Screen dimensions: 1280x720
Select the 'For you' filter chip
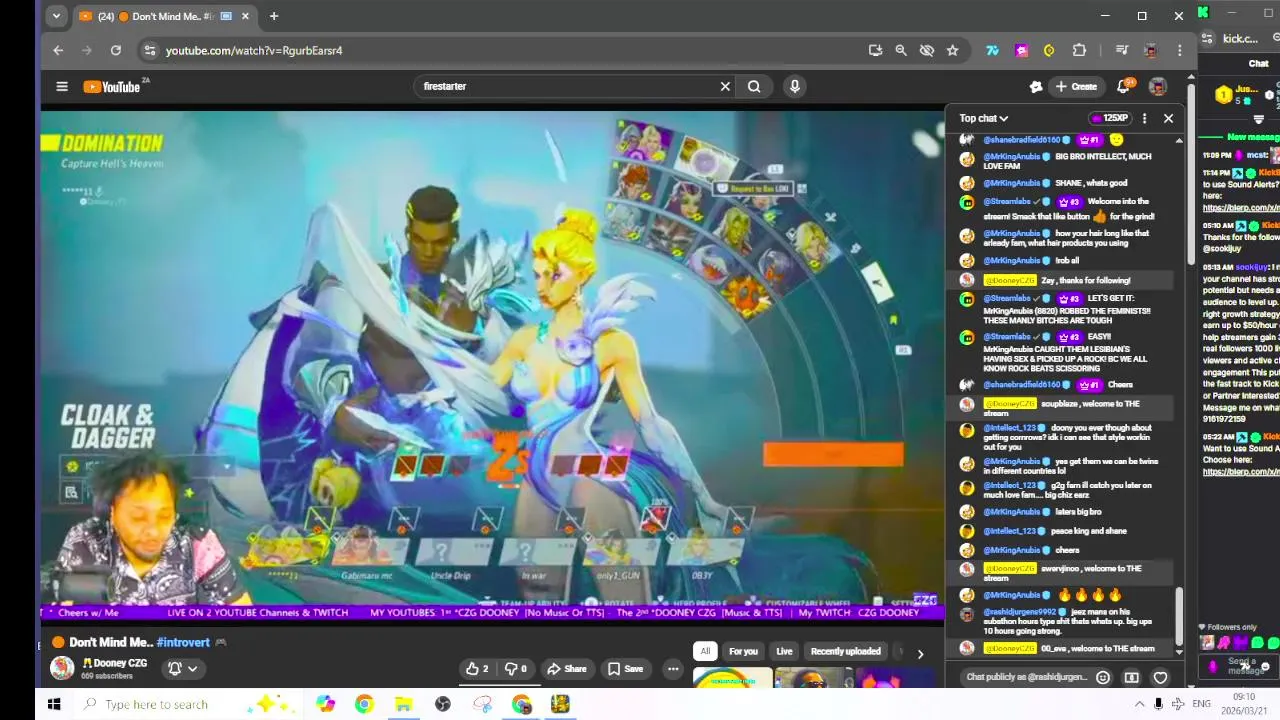pyautogui.click(x=743, y=651)
